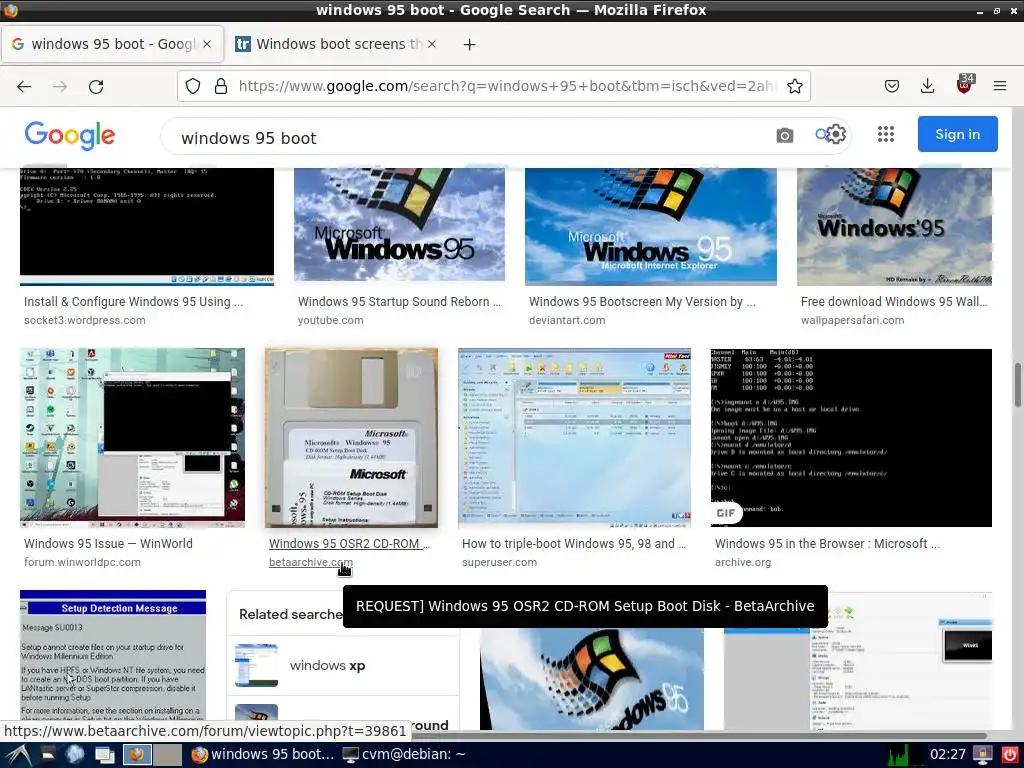Click the red power button in taskbar
Viewport: 1024px width, 768px height.
pyautogui.click(x=1009, y=754)
